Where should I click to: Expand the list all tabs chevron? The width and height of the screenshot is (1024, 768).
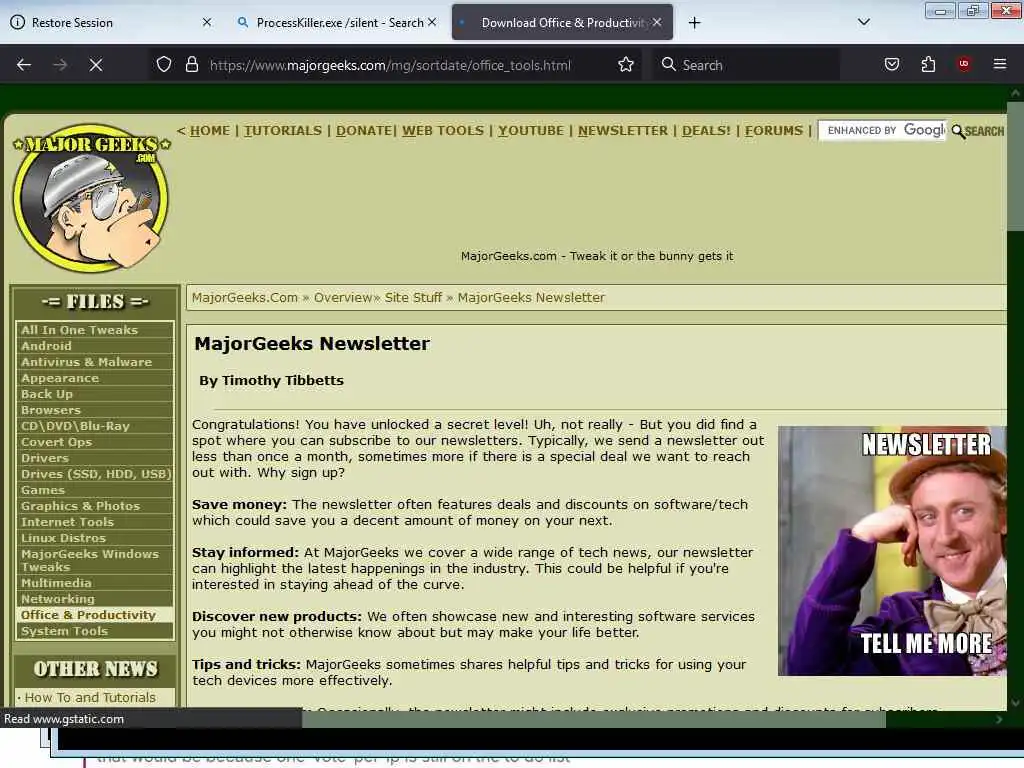[x=863, y=22]
